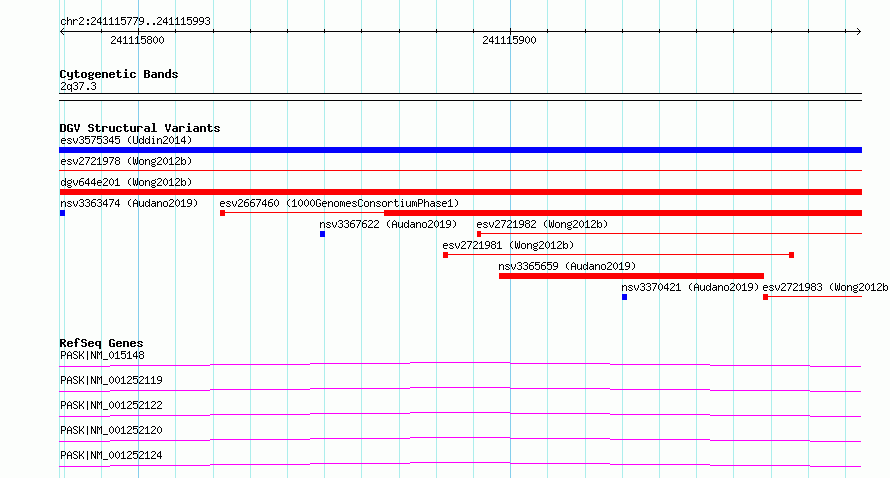Open the nsv3370421 (Audano2019) label
Image resolution: width=890 pixels, height=478 pixels.
tap(690, 287)
